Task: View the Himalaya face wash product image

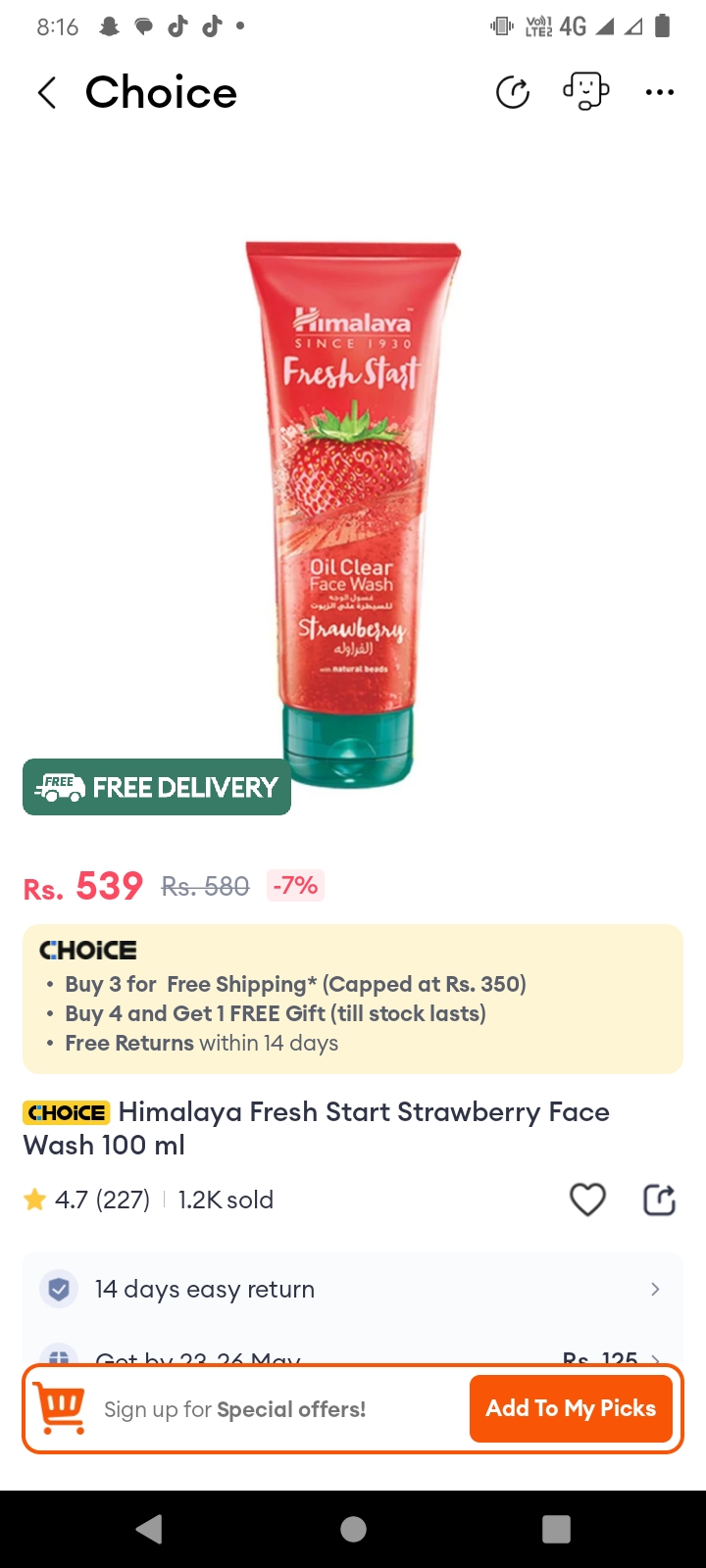Action: 353,514
